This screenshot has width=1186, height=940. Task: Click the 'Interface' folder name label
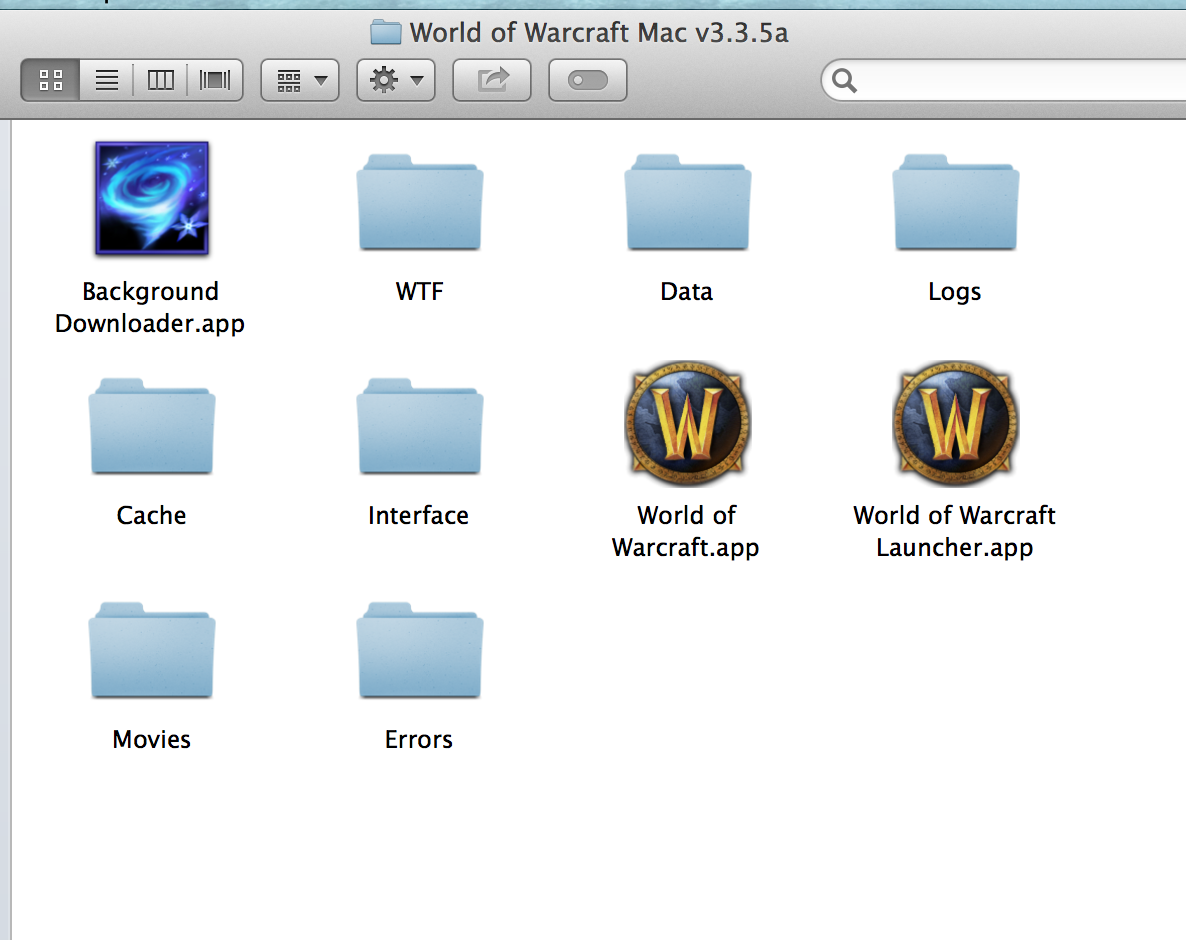[418, 515]
